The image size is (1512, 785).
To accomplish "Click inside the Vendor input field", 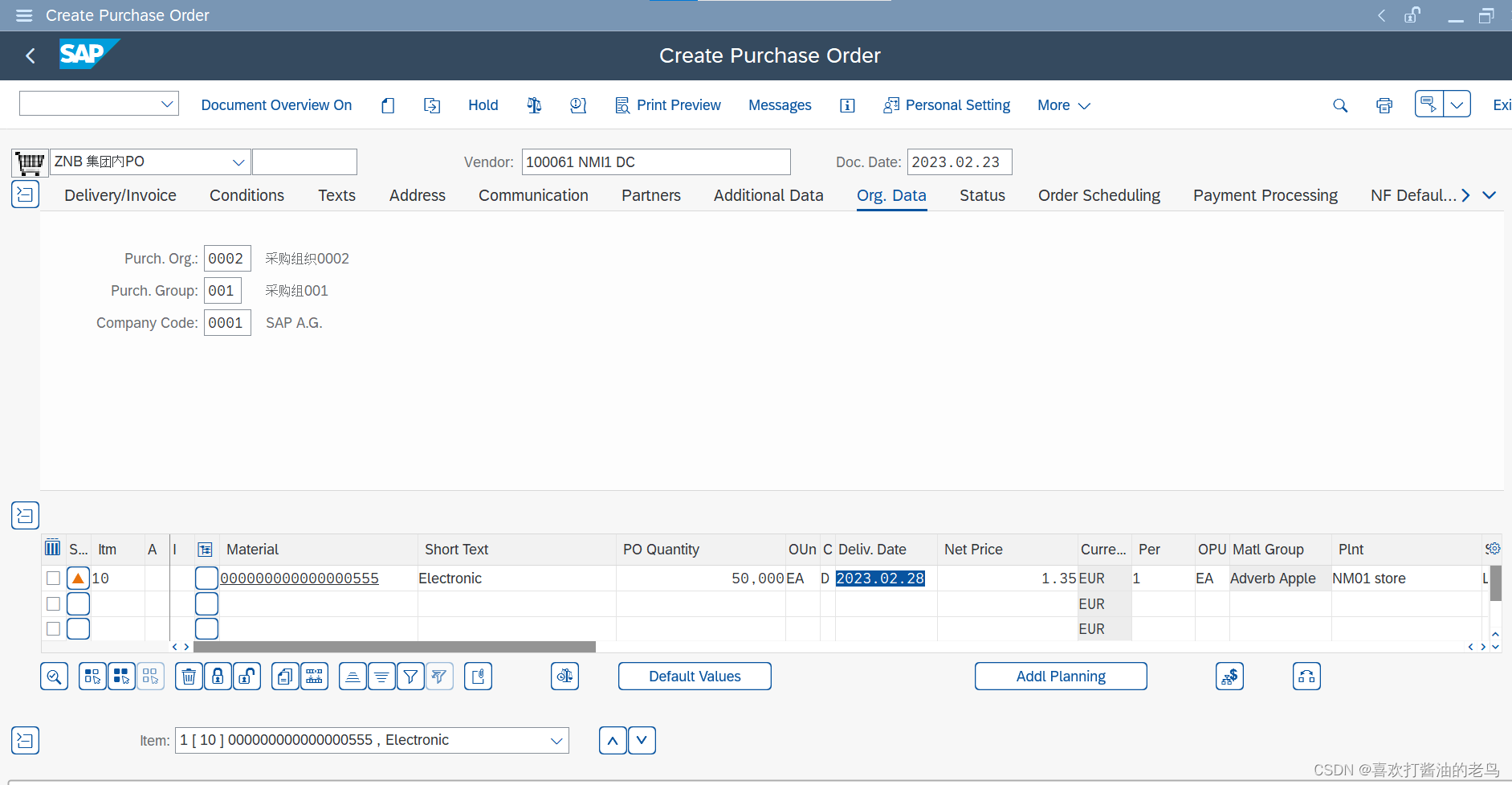I will (655, 161).
